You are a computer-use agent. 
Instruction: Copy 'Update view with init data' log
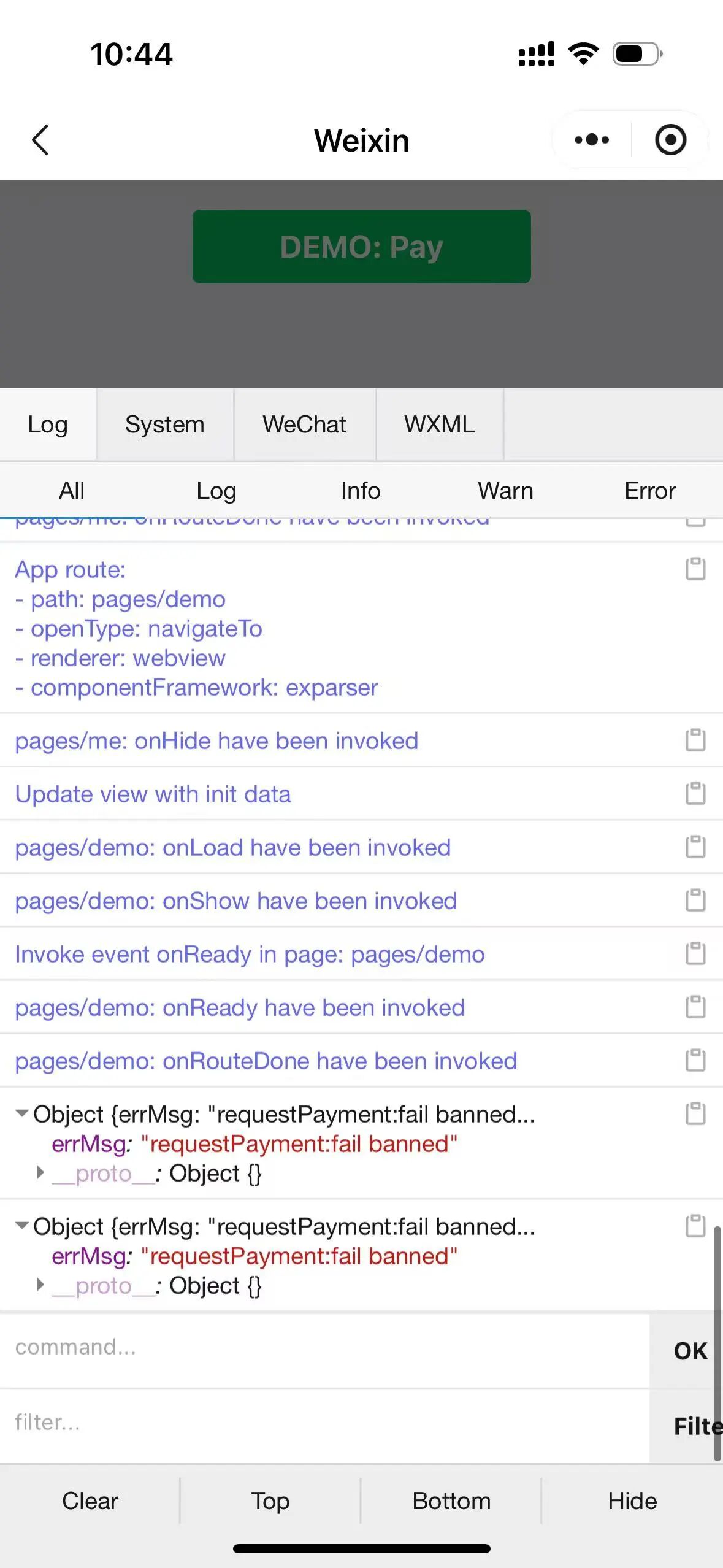[x=695, y=794]
